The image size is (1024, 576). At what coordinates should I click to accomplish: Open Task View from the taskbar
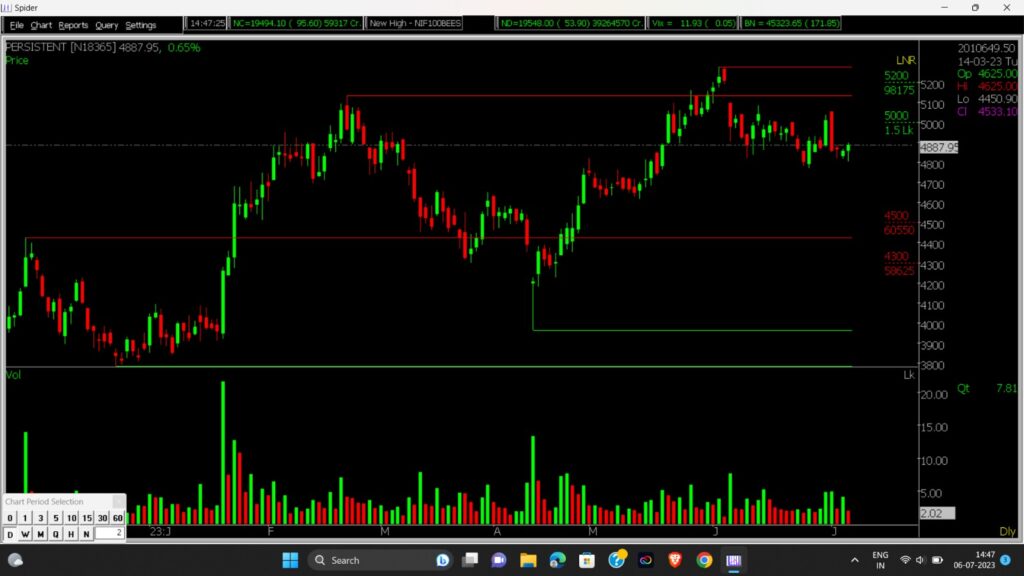click(x=470, y=560)
